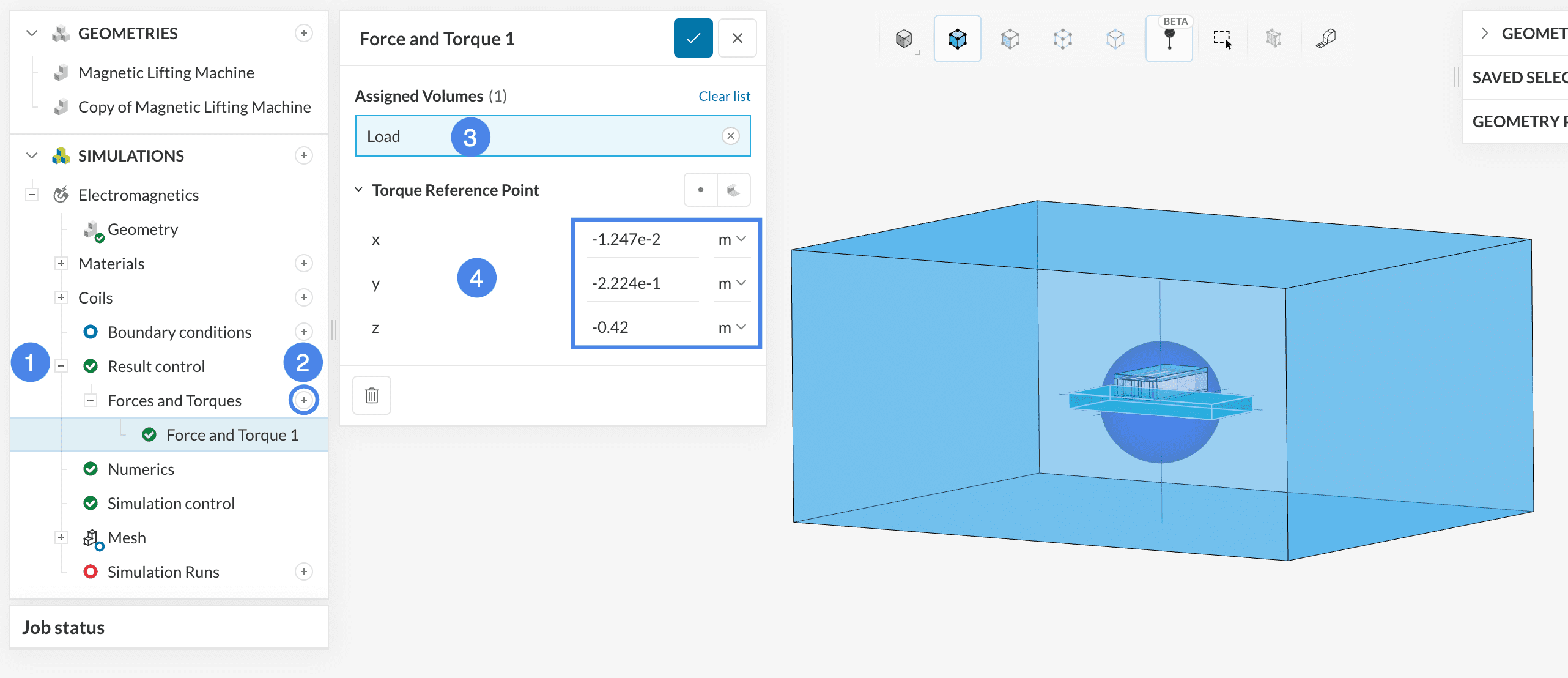
Task: Expand the Materials tree node
Action: click(x=61, y=263)
